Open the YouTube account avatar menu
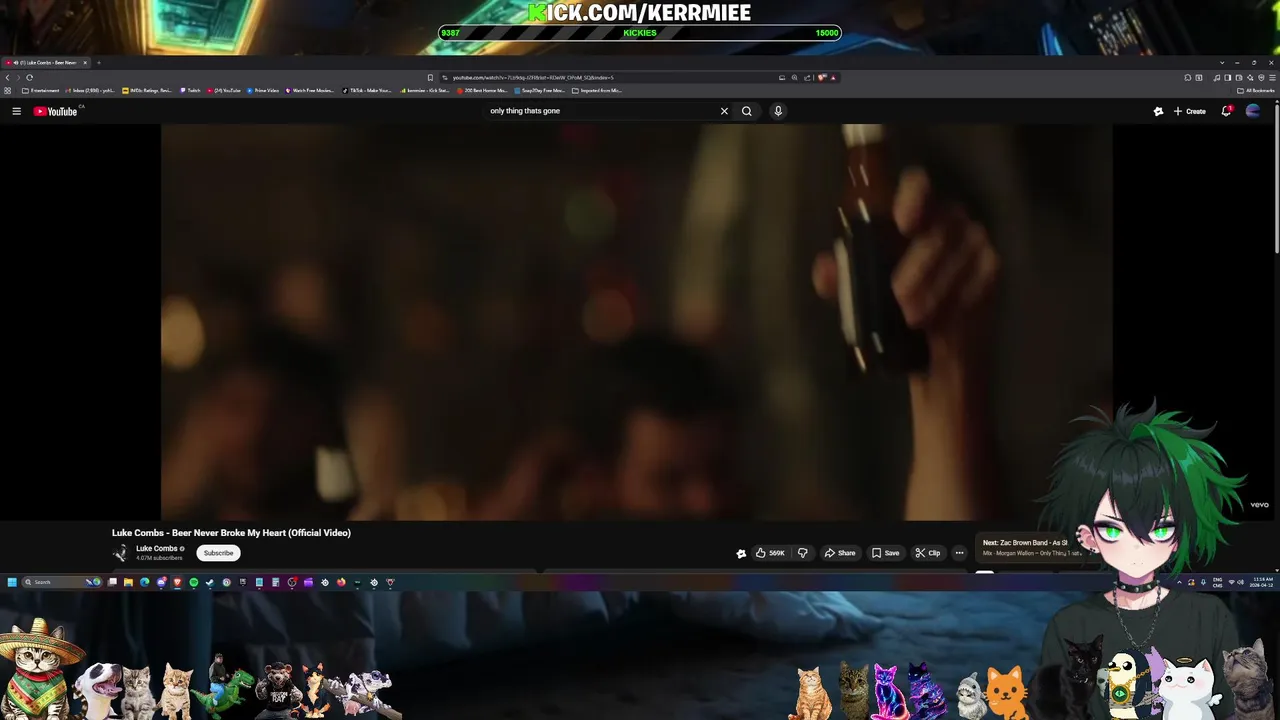 click(1253, 111)
